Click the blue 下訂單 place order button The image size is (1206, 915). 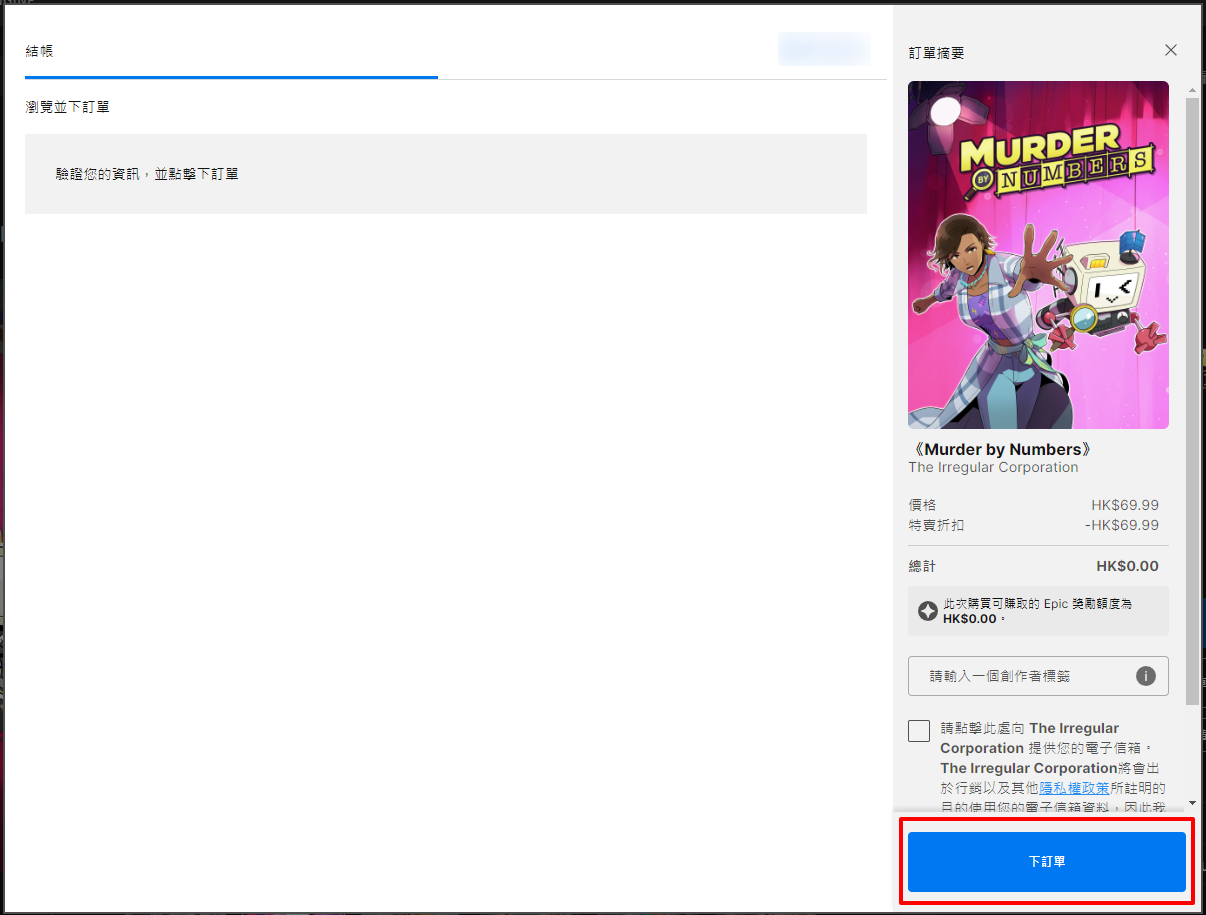[x=1046, y=862]
